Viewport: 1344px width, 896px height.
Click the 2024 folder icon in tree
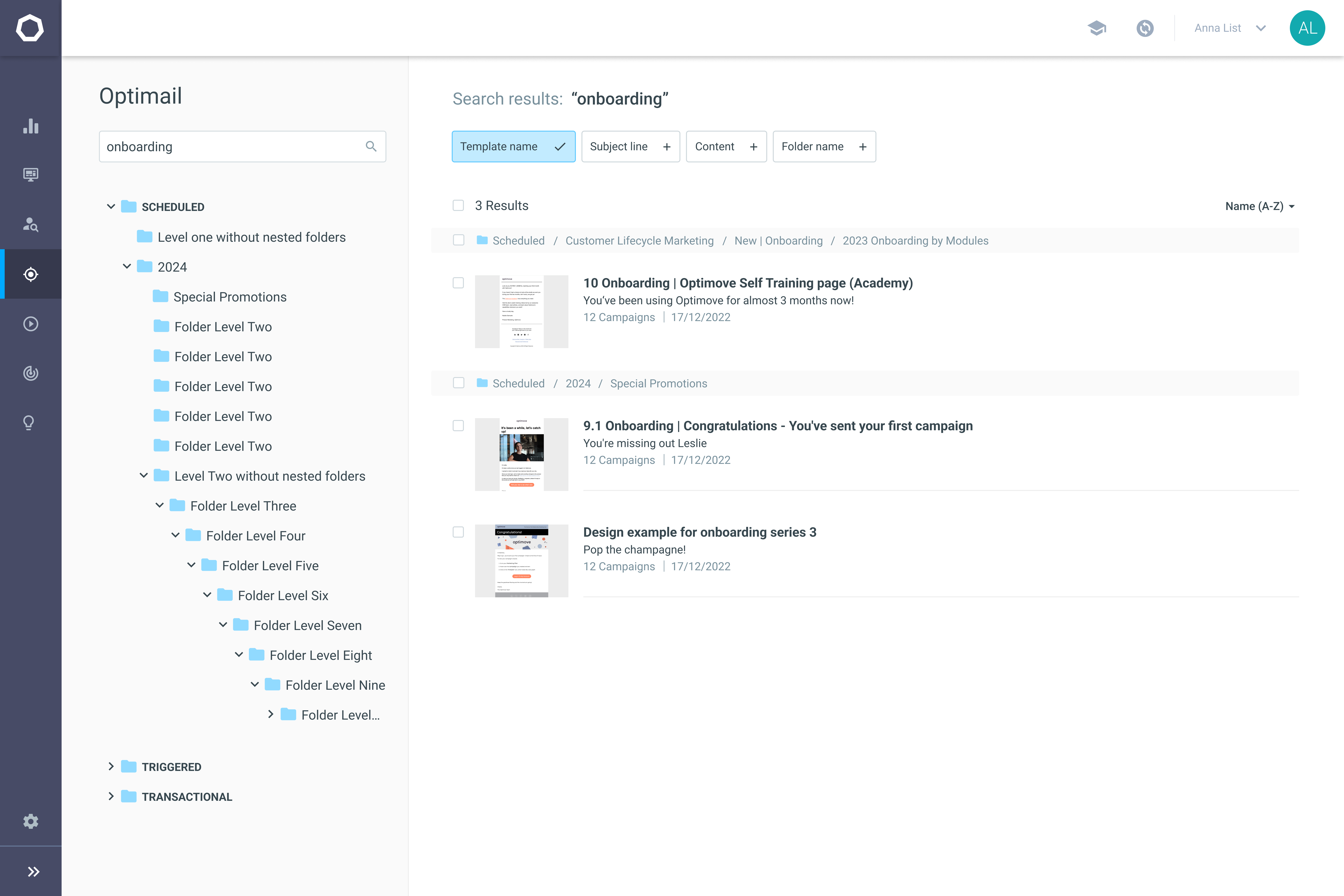(x=145, y=266)
